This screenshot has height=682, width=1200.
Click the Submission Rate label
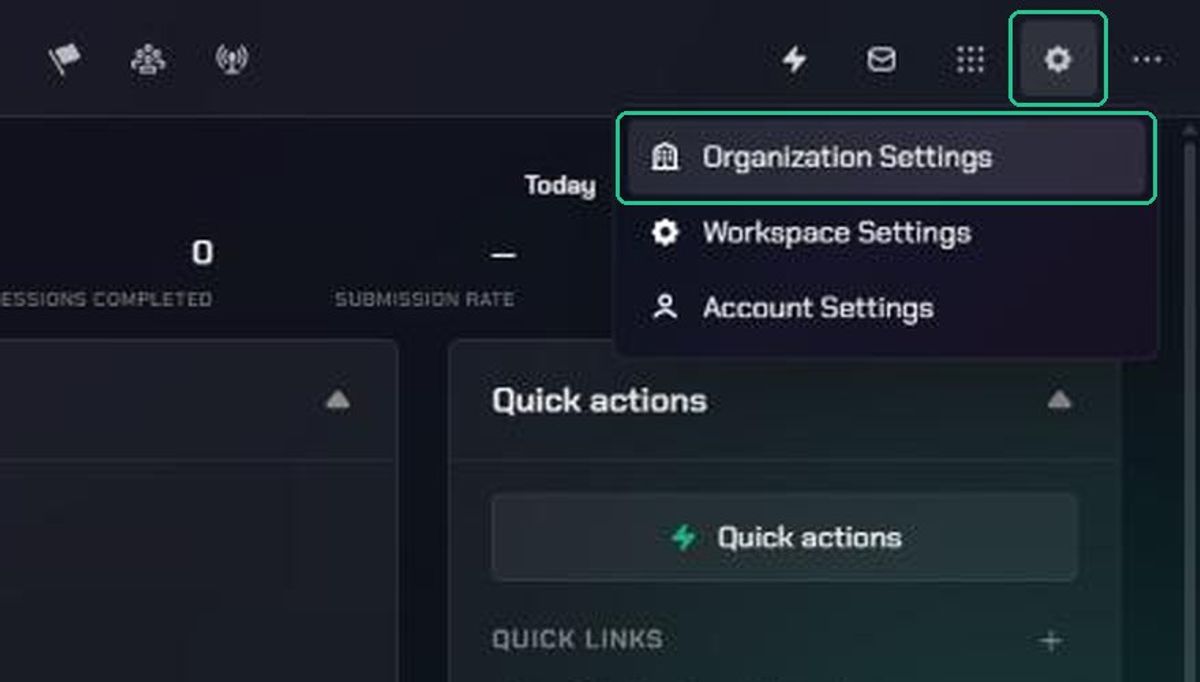pyautogui.click(x=425, y=299)
